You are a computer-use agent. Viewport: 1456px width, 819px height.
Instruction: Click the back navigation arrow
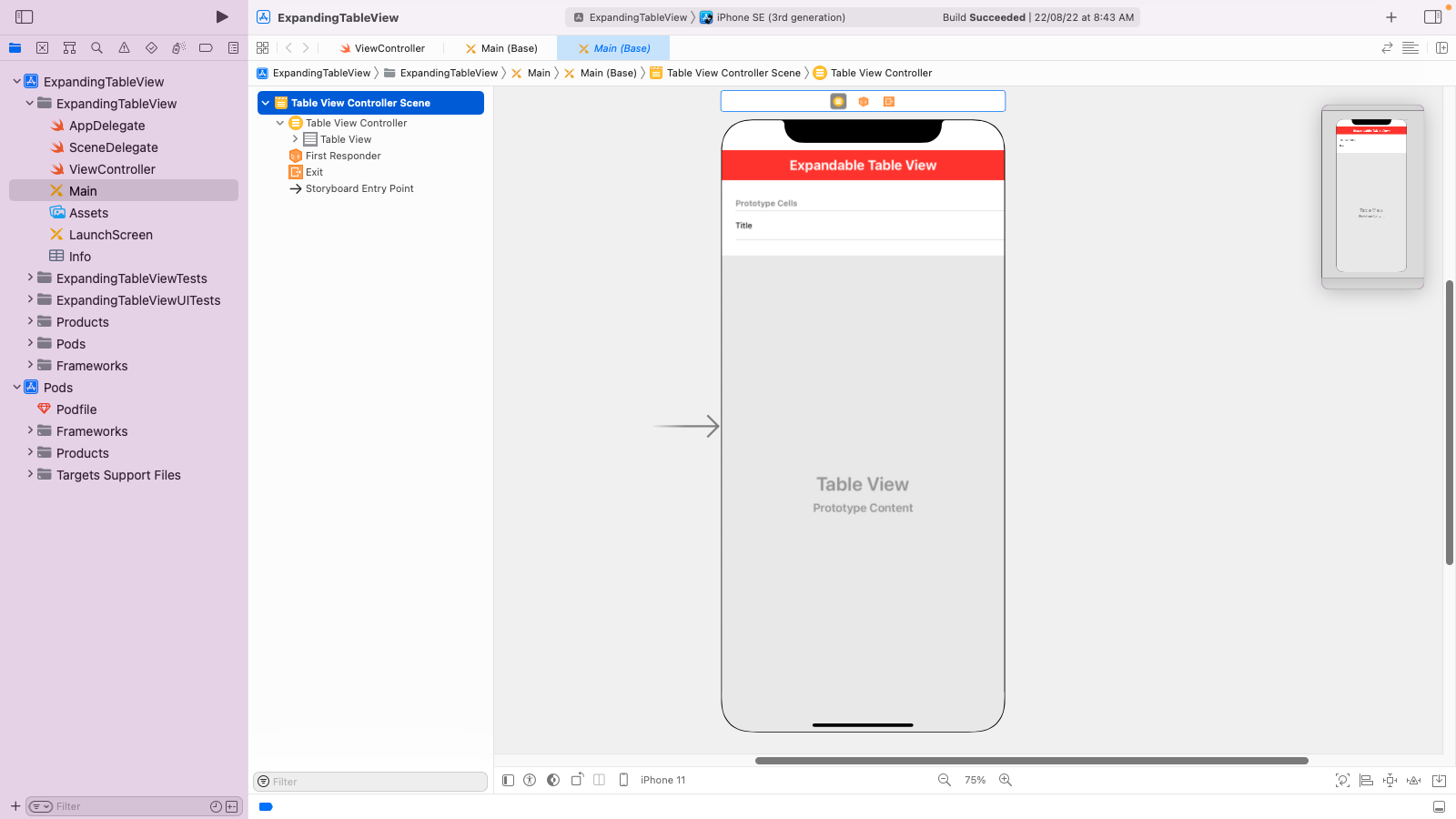coord(288,47)
